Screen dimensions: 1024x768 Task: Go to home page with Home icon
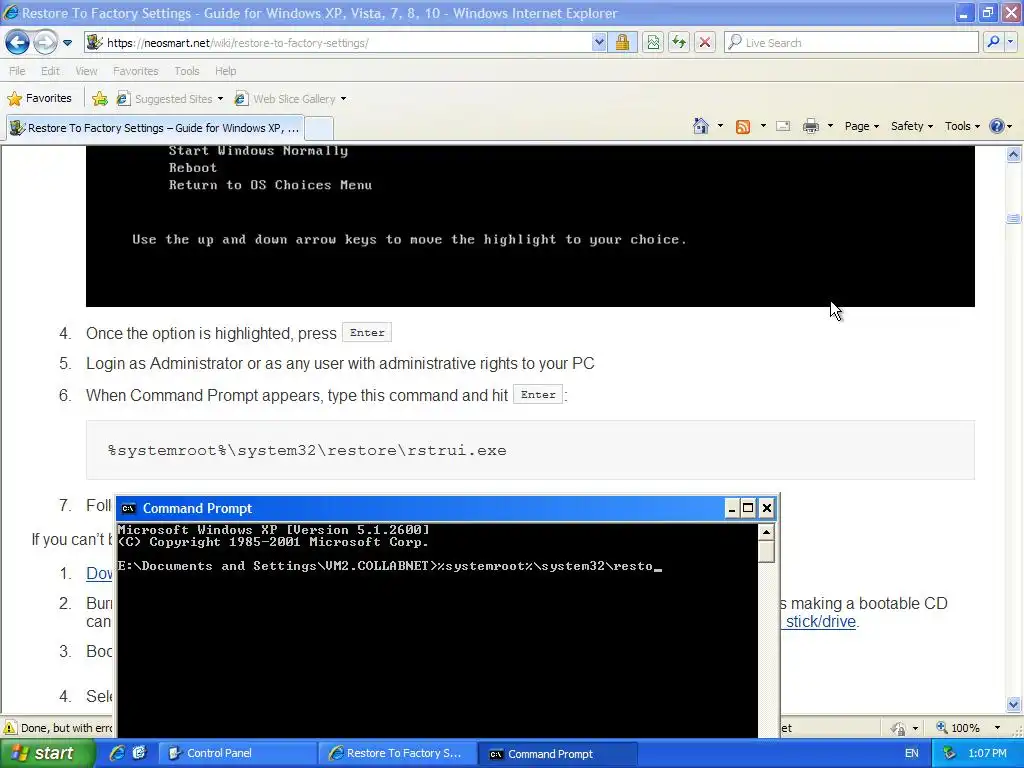pos(701,126)
